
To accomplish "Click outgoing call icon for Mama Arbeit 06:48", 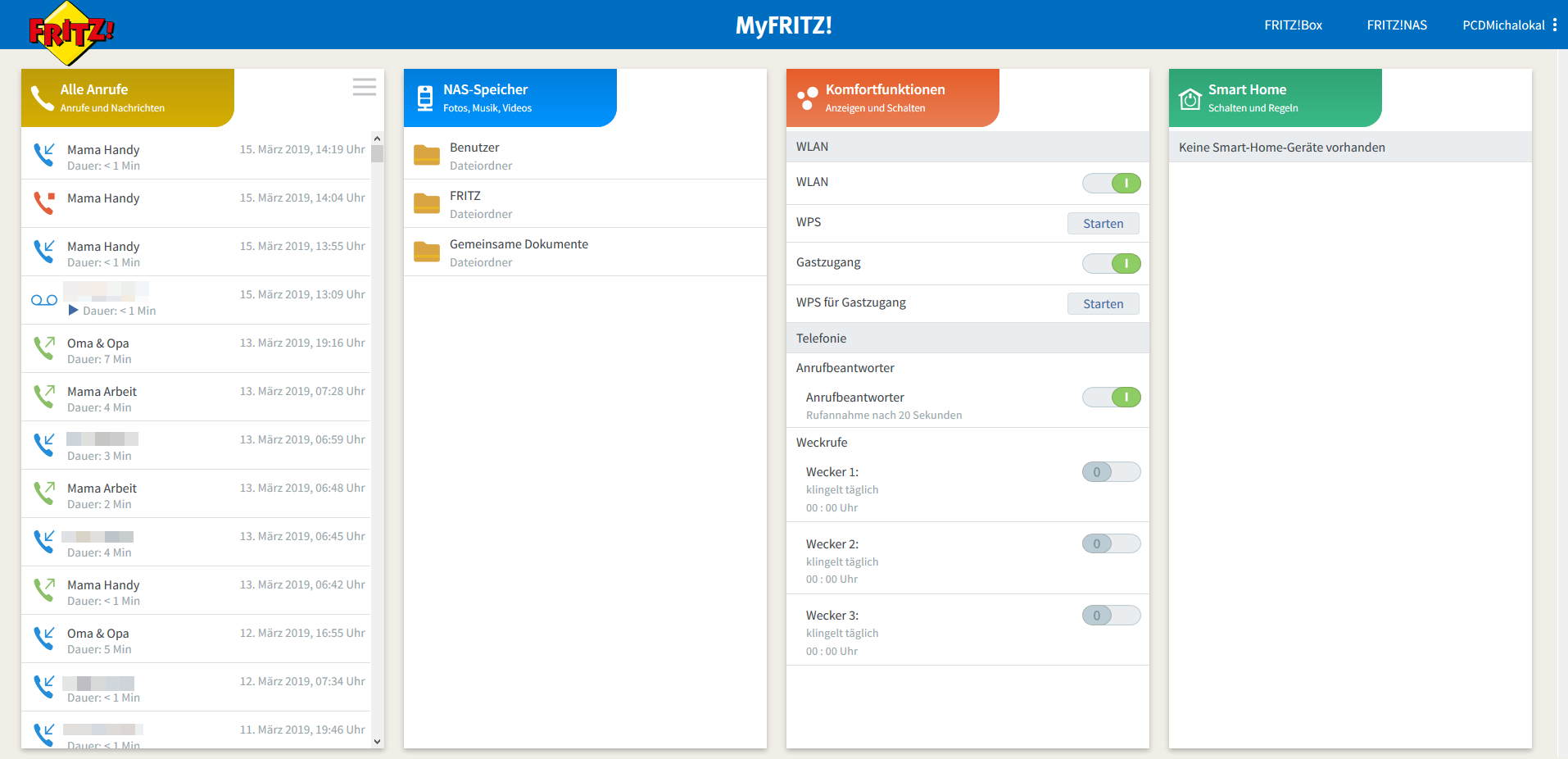I will [x=44, y=493].
